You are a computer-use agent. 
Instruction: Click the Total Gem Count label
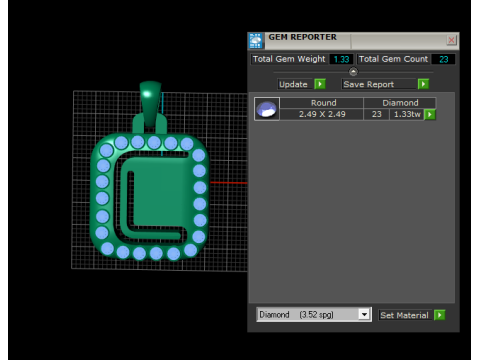(x=393, y=59)
